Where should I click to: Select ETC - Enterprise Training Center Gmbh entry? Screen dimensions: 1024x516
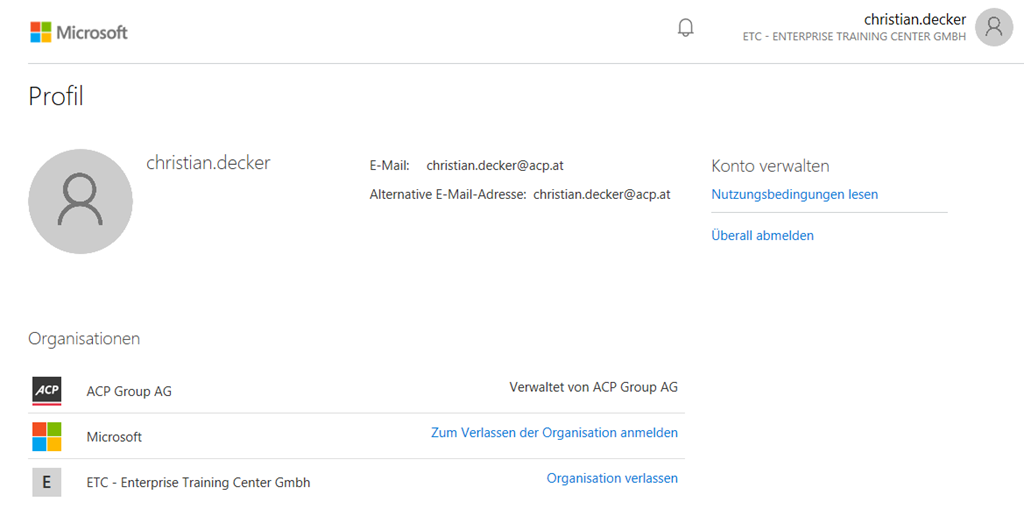(198, 483)
